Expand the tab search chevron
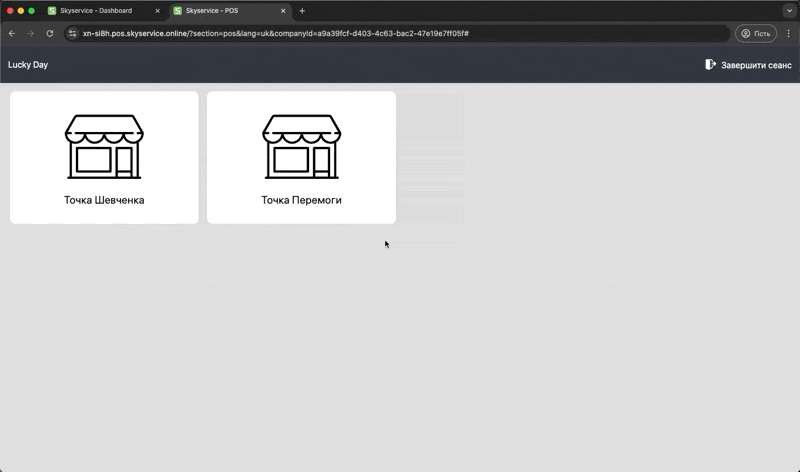The image size is (800, 472). [x=788, y=11]
